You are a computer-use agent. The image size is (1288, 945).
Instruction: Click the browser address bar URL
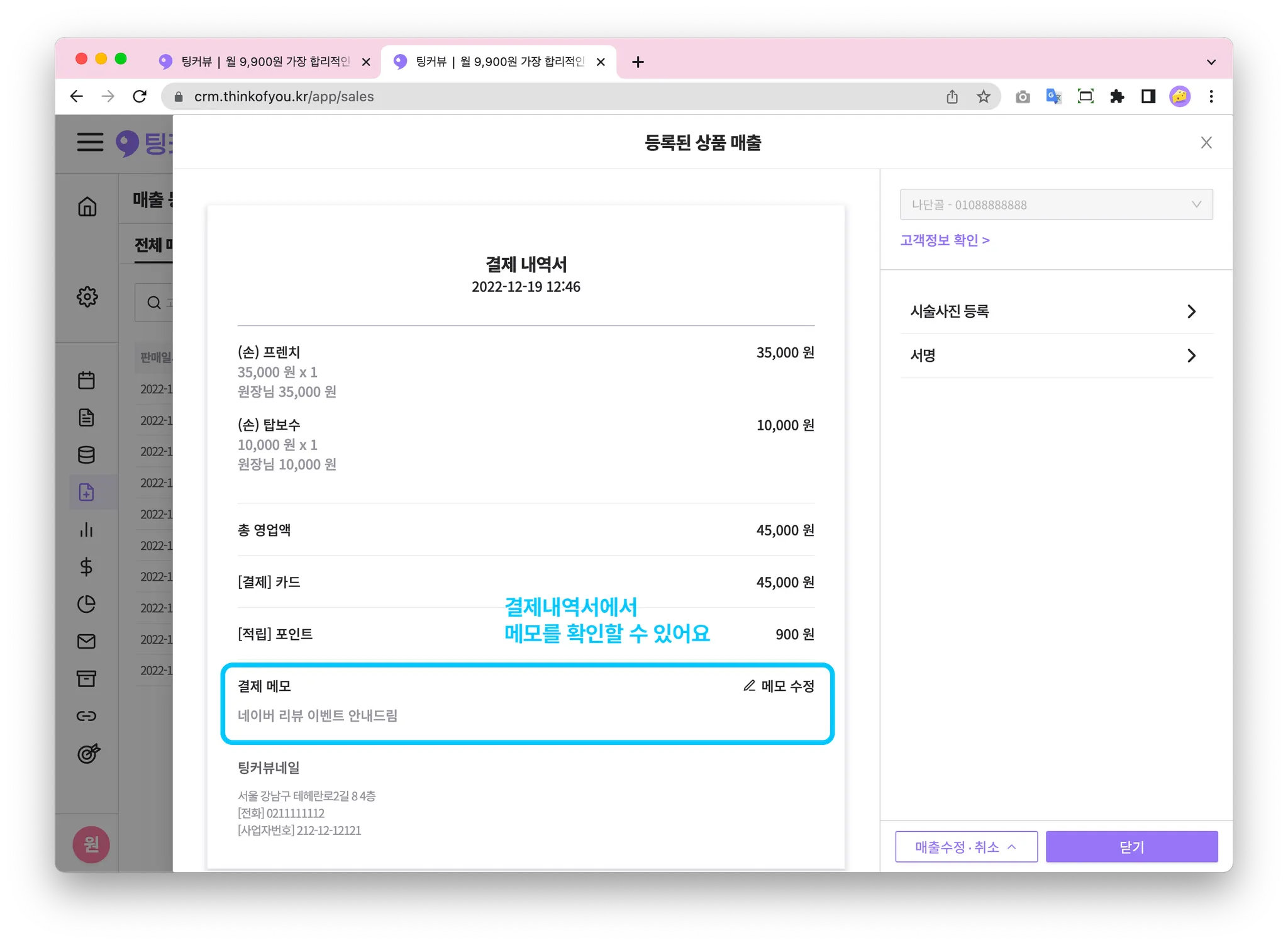(x=284, y=96)
